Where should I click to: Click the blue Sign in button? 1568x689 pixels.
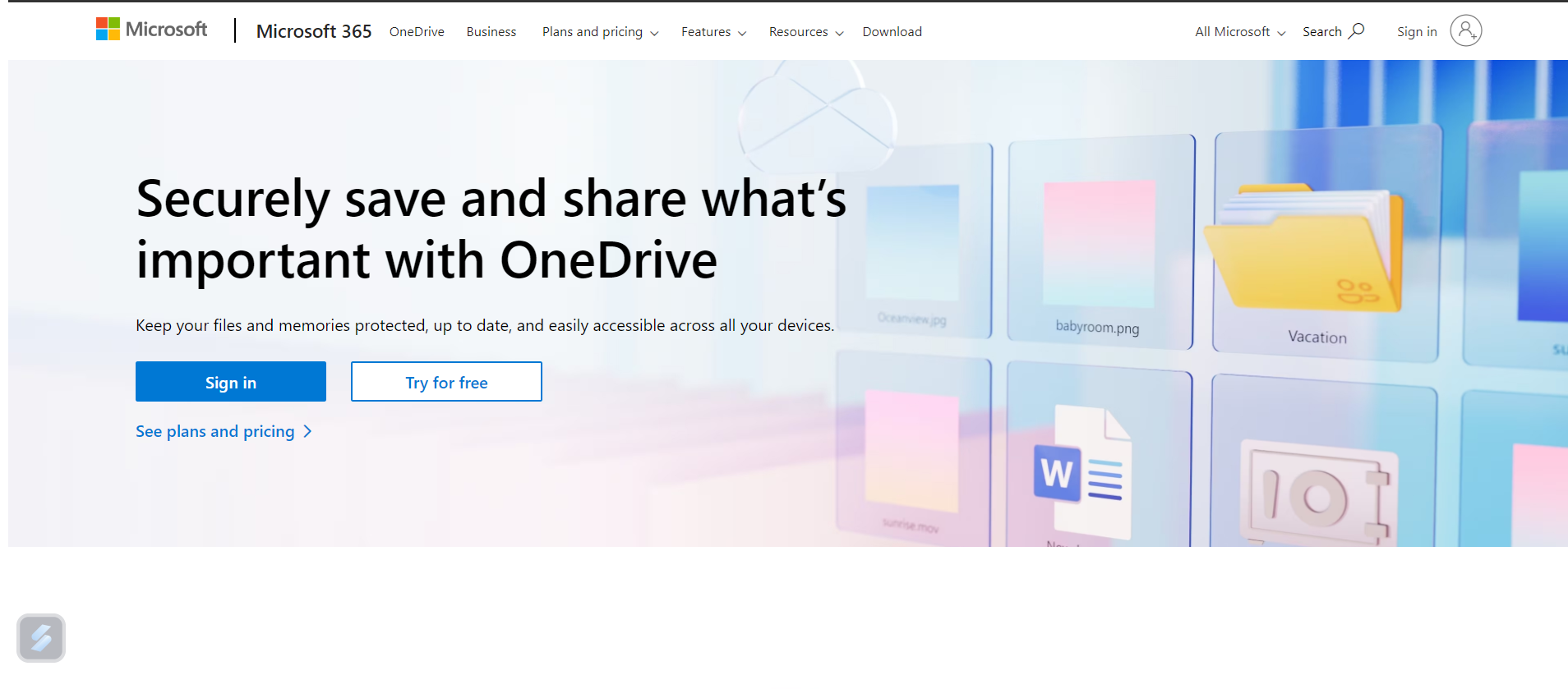click(231, 382)
